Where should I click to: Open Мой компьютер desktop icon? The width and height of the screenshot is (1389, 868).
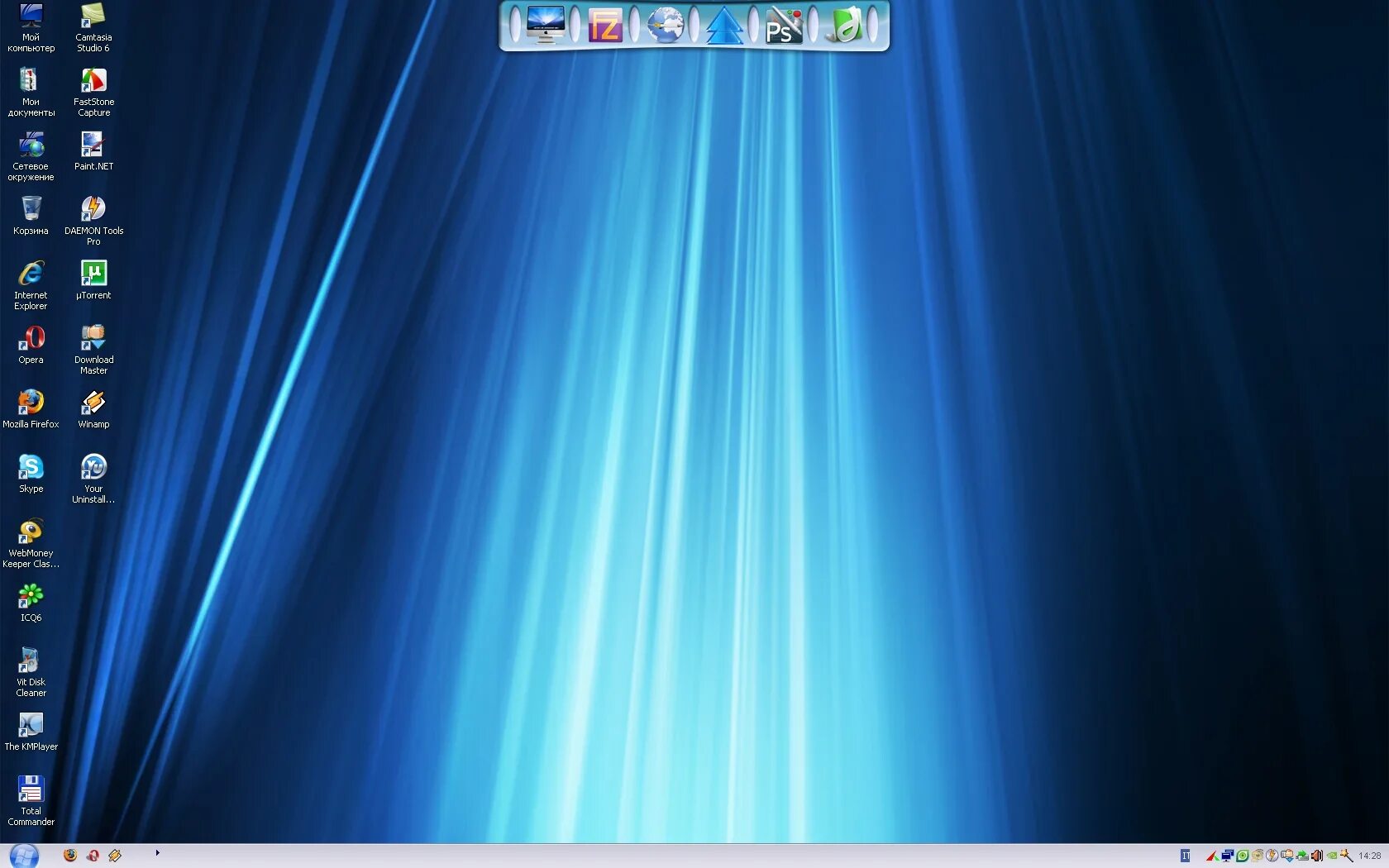(x=31, y=28)
